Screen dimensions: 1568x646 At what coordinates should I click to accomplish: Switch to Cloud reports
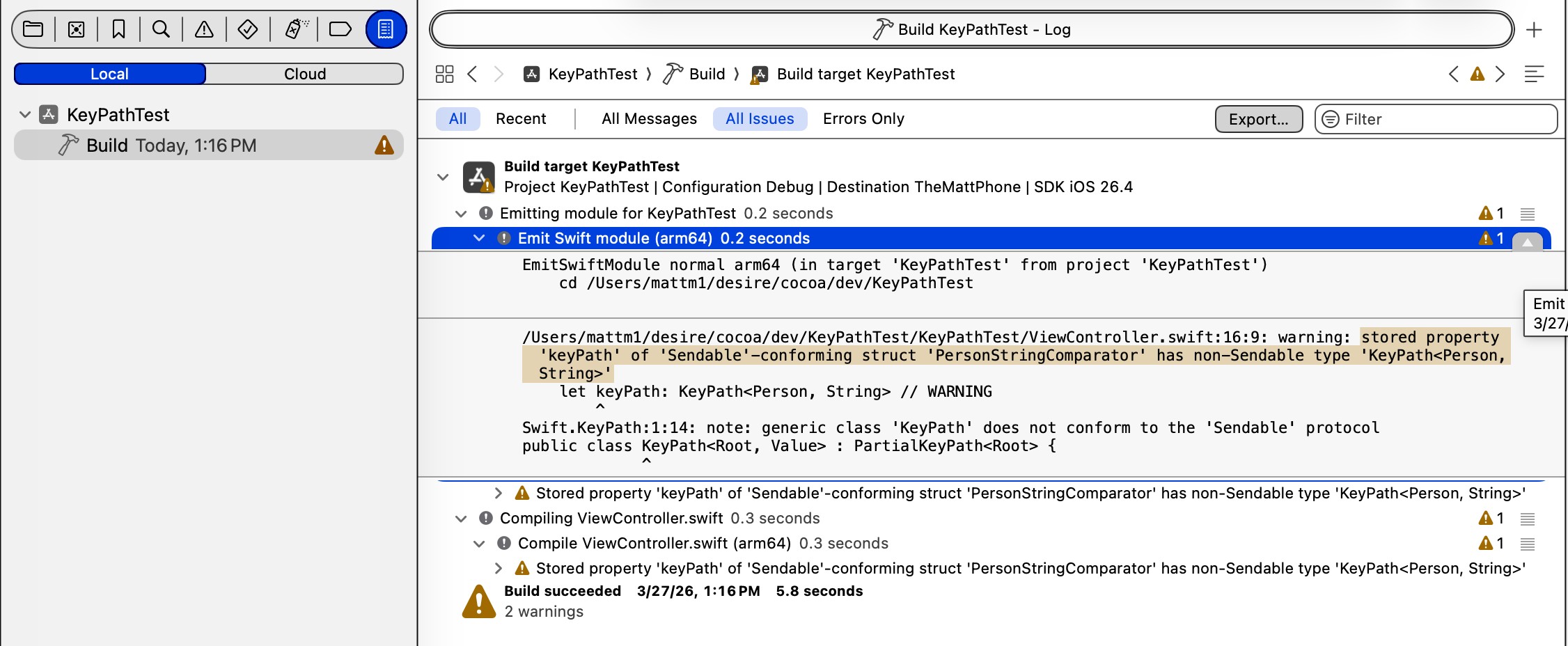305,74
